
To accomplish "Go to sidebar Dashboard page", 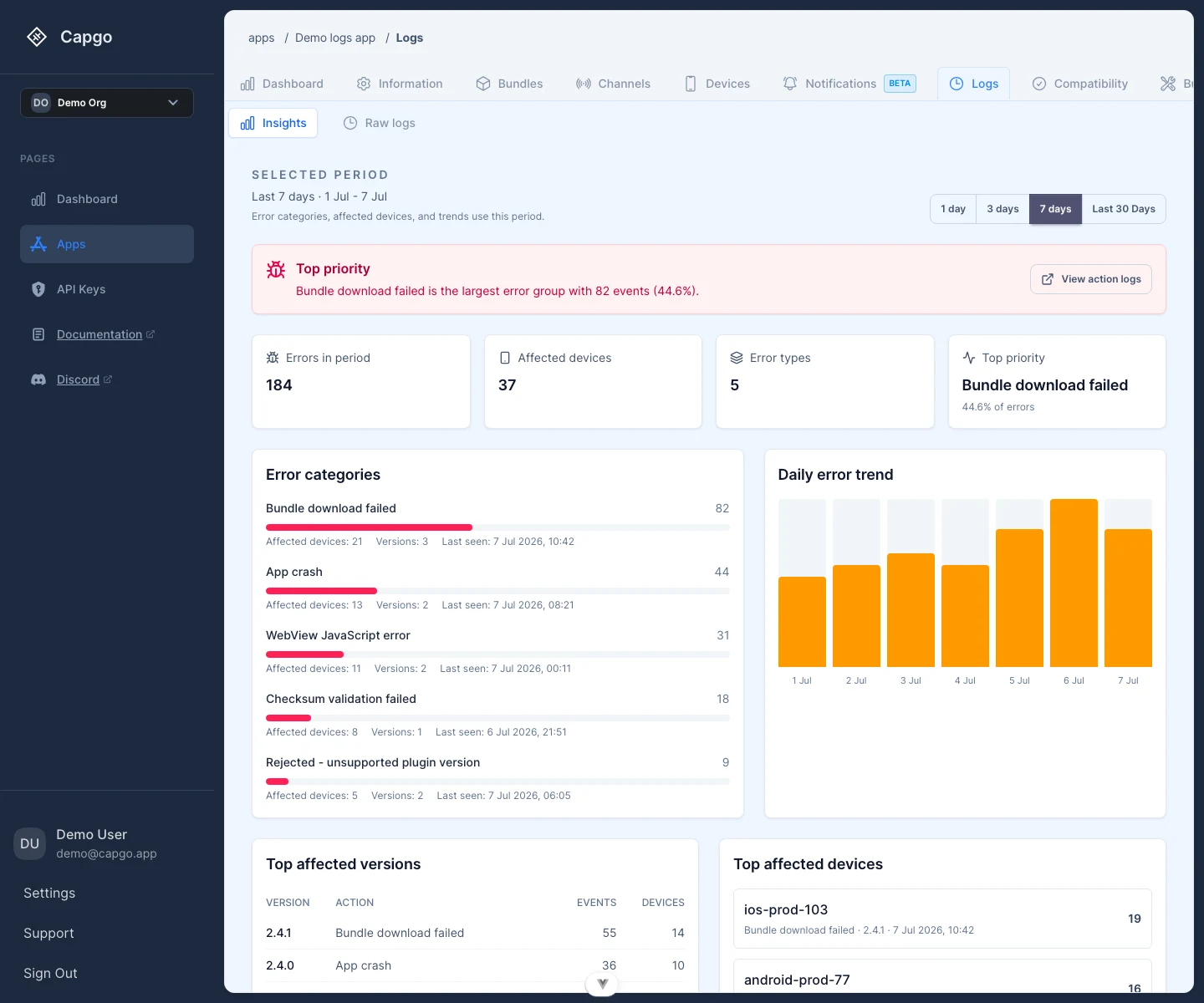I will point(107,199).
